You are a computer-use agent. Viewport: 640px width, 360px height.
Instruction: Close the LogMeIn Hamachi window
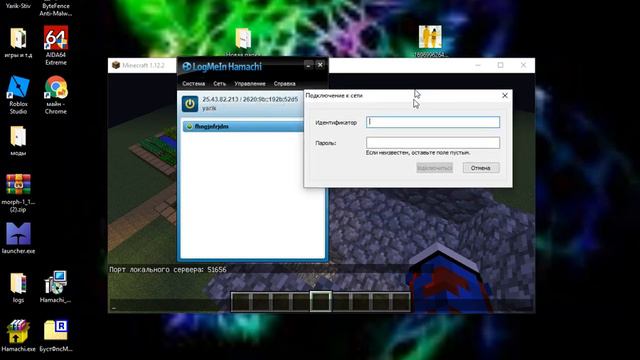pos(320,65)
